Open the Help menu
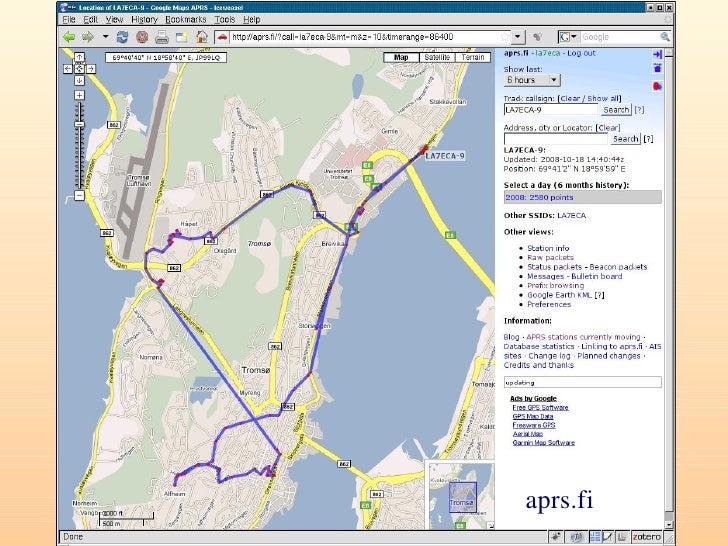This screenshot has height=546, width=728. point(252,20)
